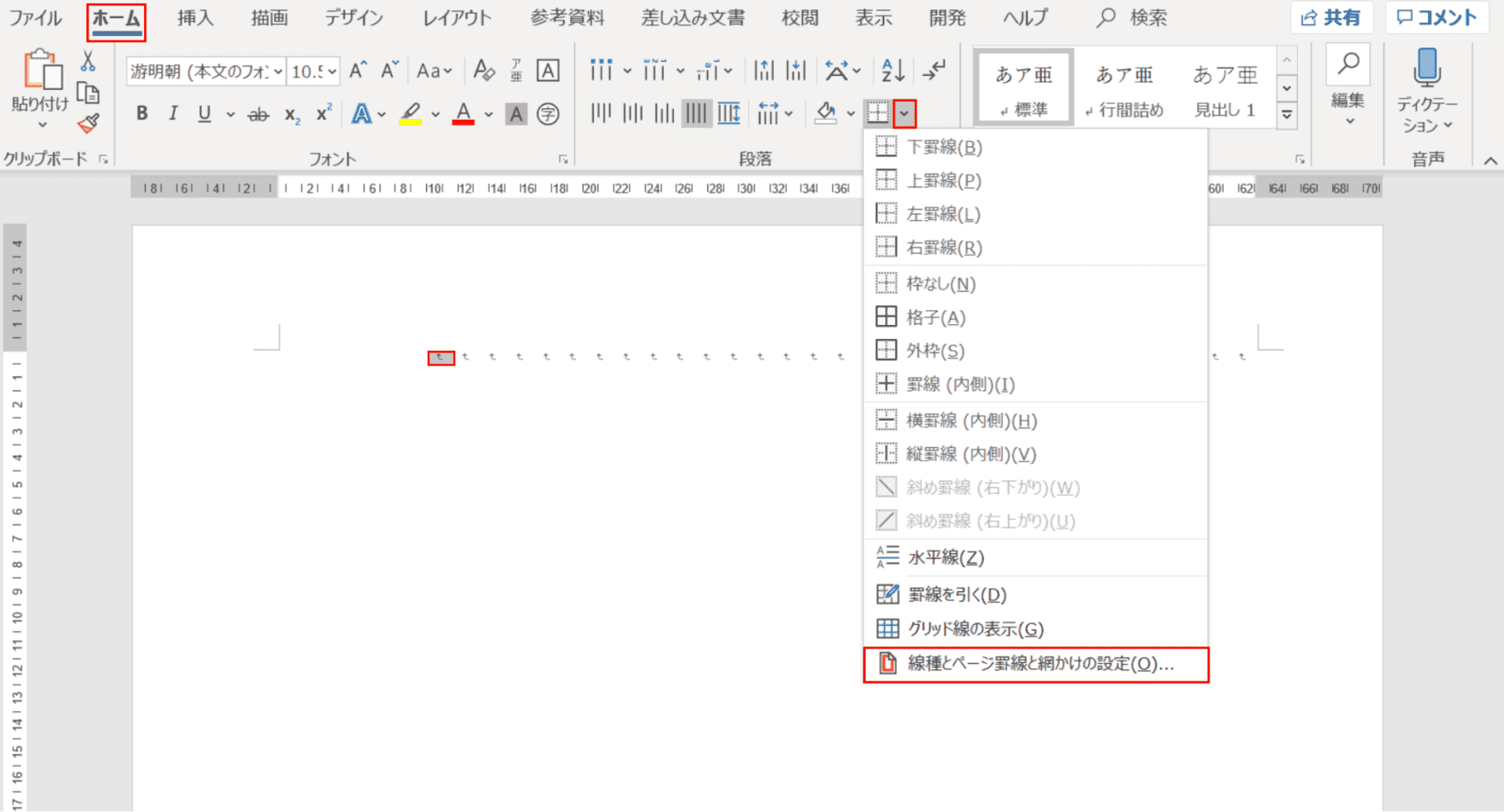Open the underline style dropdown arrow

click(230, 115)
